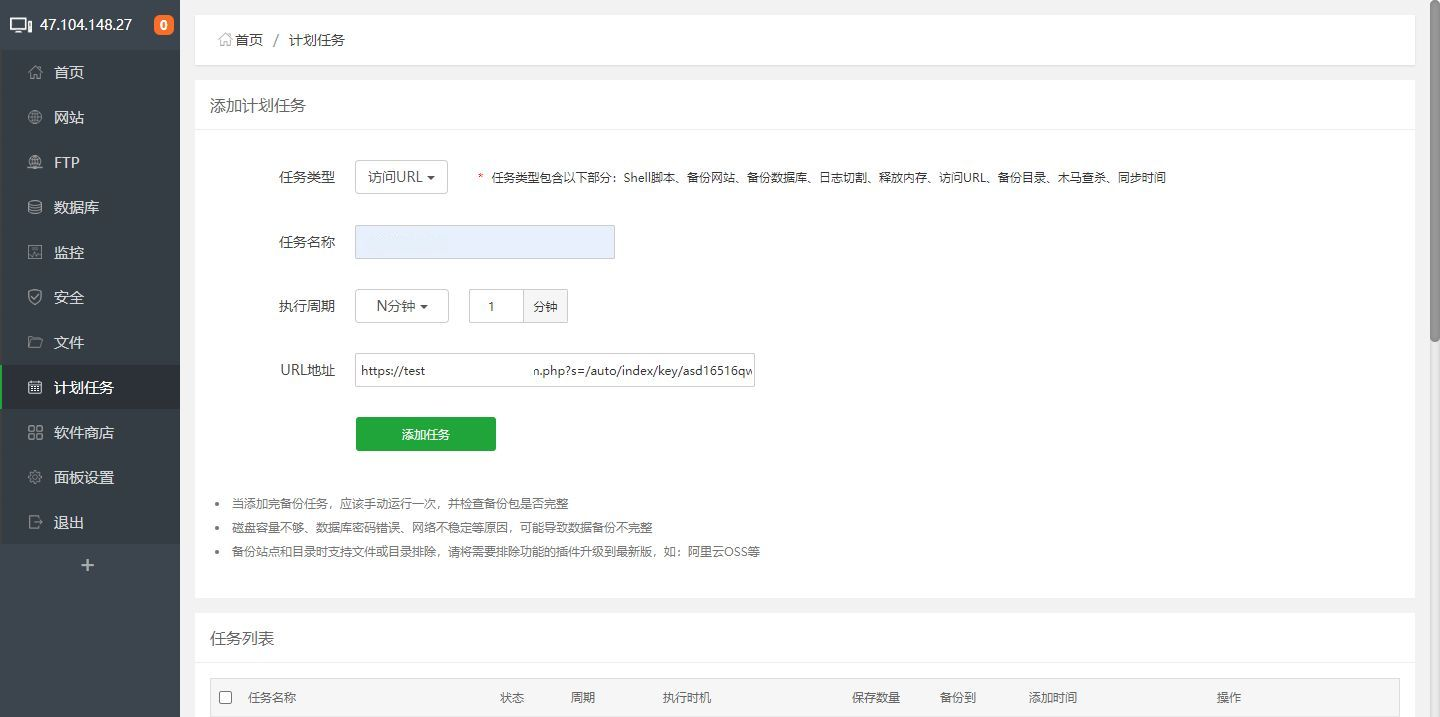Screen dimensions: 1440x717
Task: Toggle the select-all checkbox in task list
Action: tap(225, 697)
